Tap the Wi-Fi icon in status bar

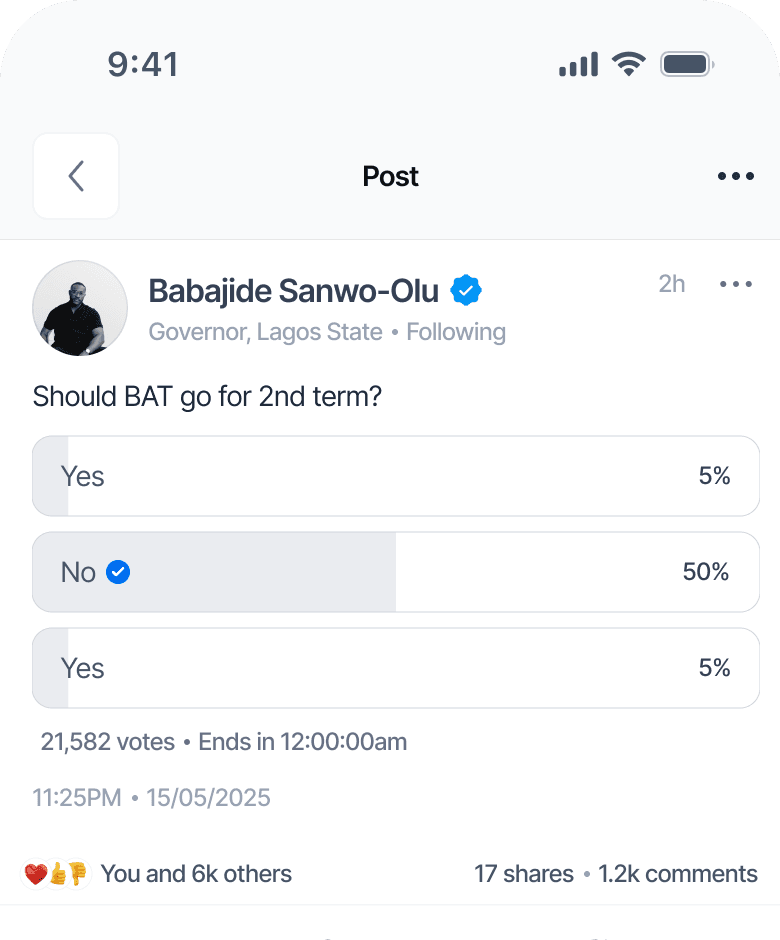tap(629, 66)
